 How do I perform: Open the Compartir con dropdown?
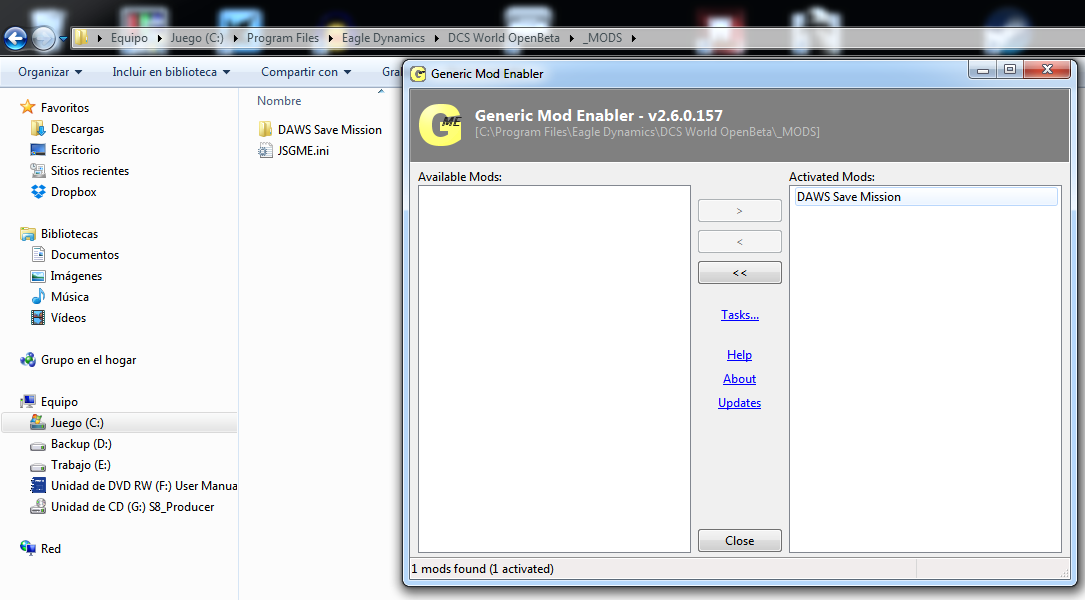(x=306, y=72)
